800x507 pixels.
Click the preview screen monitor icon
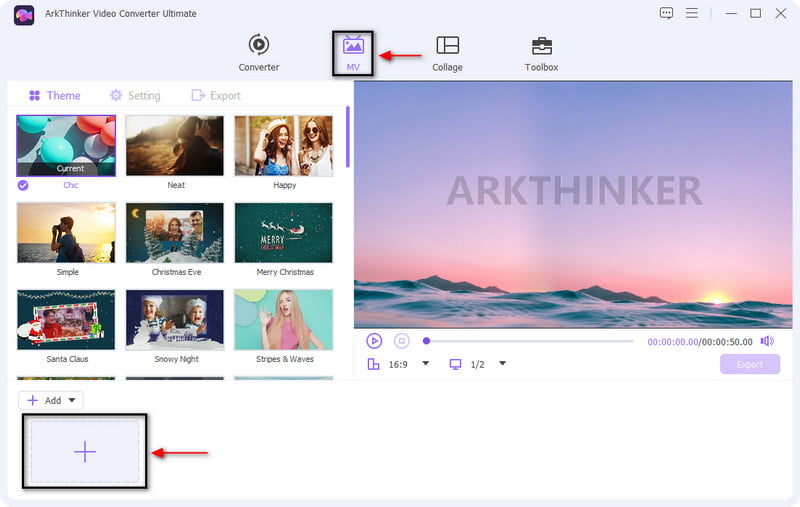[455, 364]
